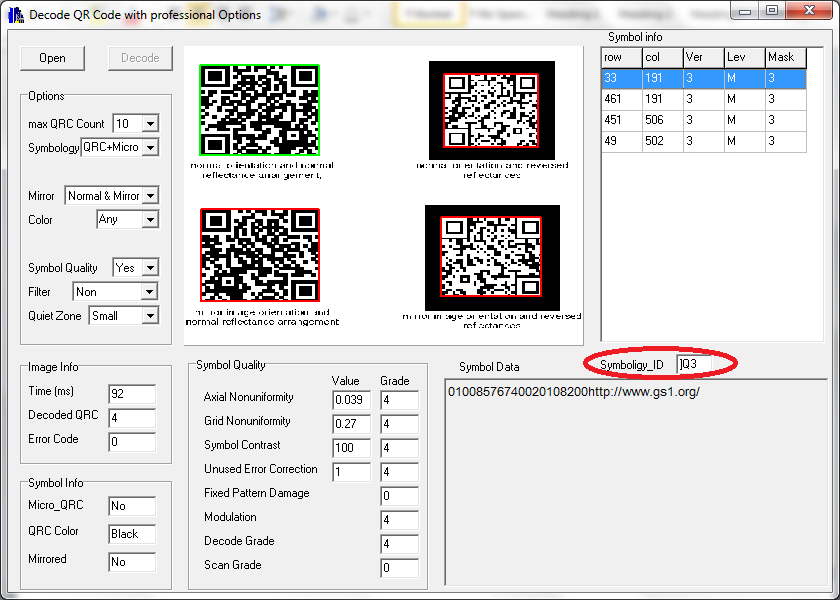
Task: Click the Unused Error Correction value field
Action: click(x=351, y=471)
